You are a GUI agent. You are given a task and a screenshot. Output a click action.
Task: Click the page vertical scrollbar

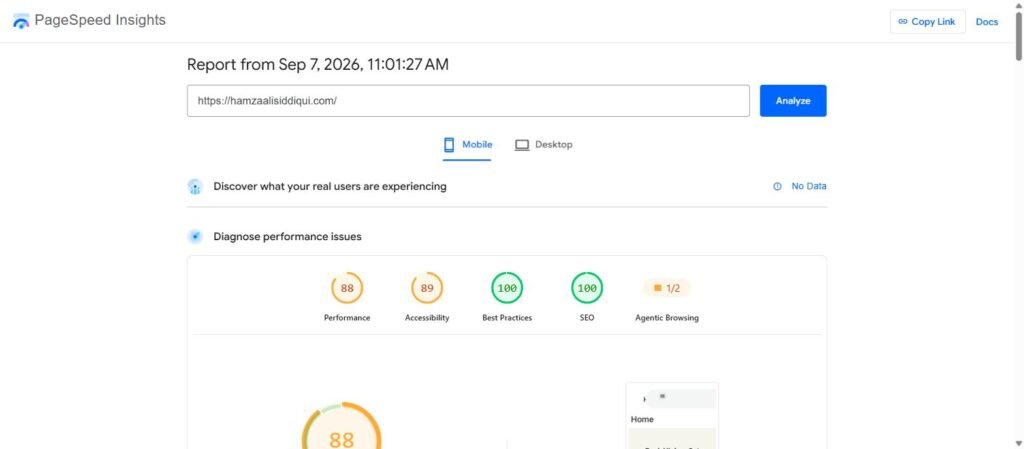point(1019,36)
